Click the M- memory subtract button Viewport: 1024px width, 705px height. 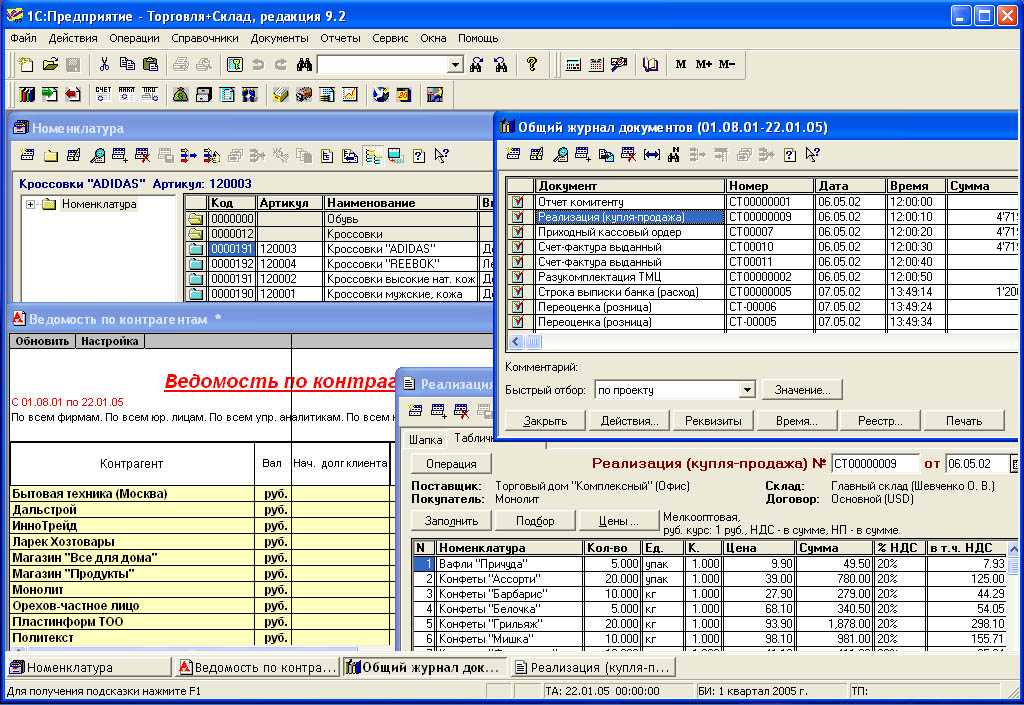(x=727, y=64)
